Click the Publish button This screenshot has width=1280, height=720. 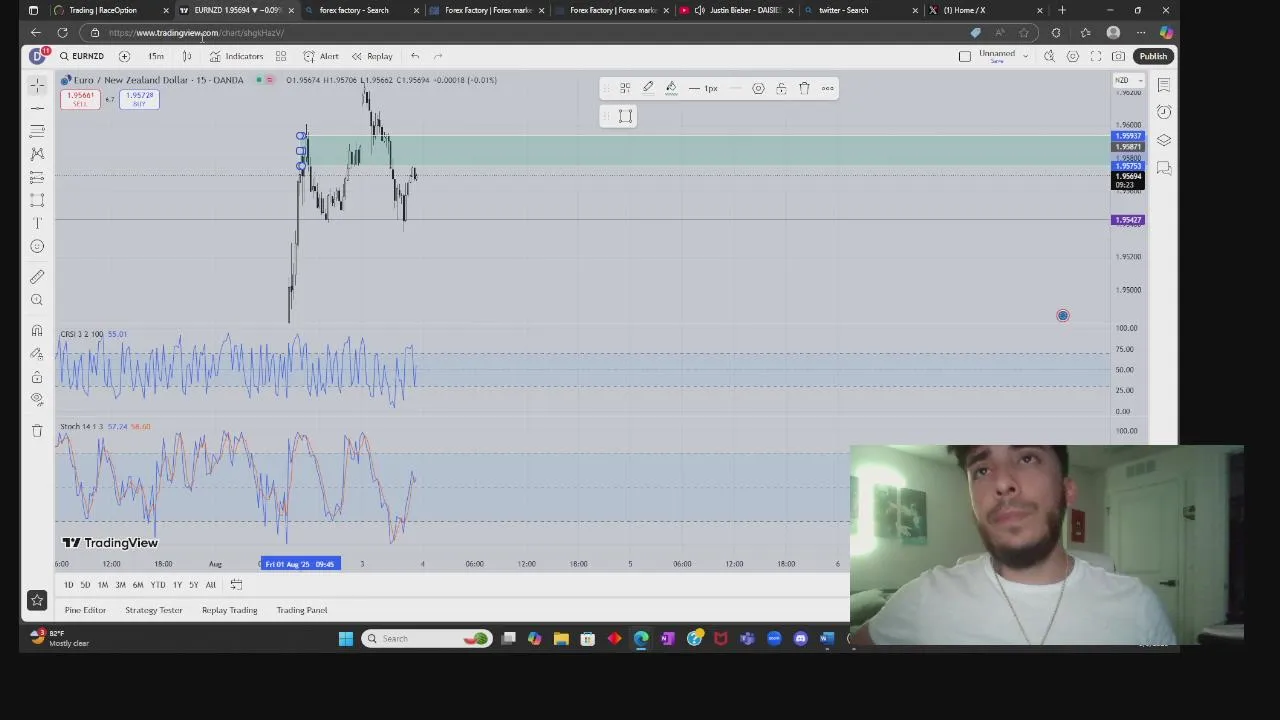[1153, 56]
